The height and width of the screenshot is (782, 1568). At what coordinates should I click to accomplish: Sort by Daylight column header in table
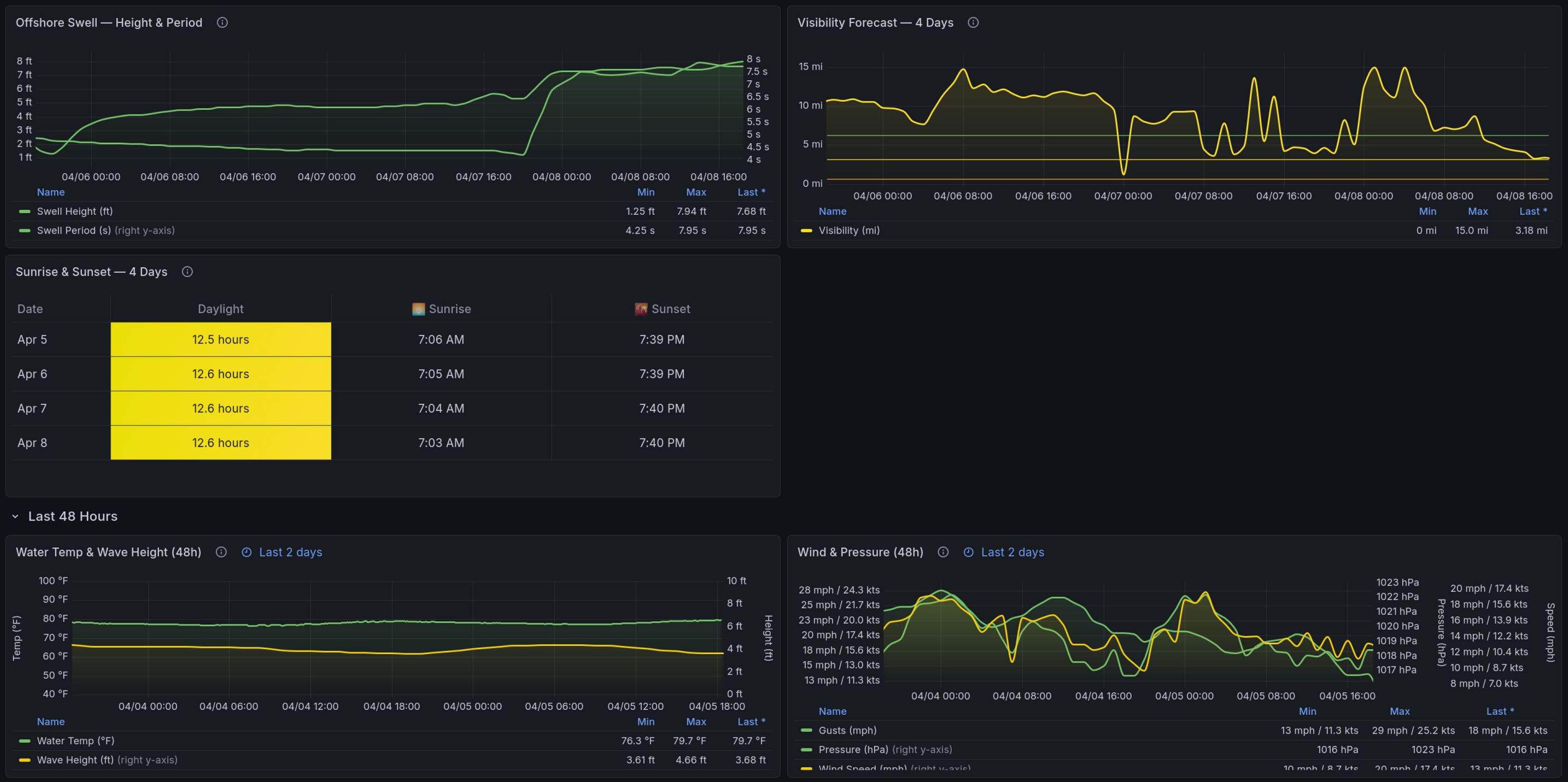(220, 309)
